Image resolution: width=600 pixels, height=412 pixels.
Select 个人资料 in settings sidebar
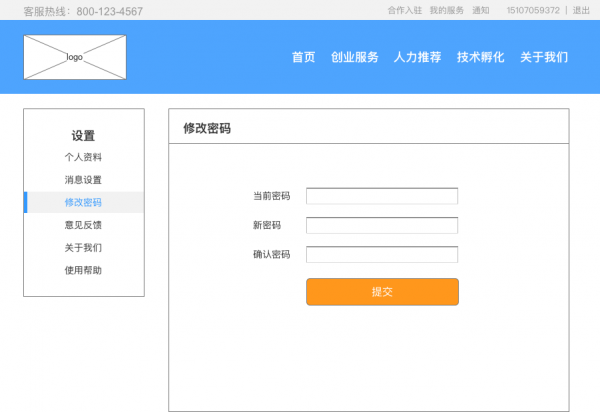(83, 157)
